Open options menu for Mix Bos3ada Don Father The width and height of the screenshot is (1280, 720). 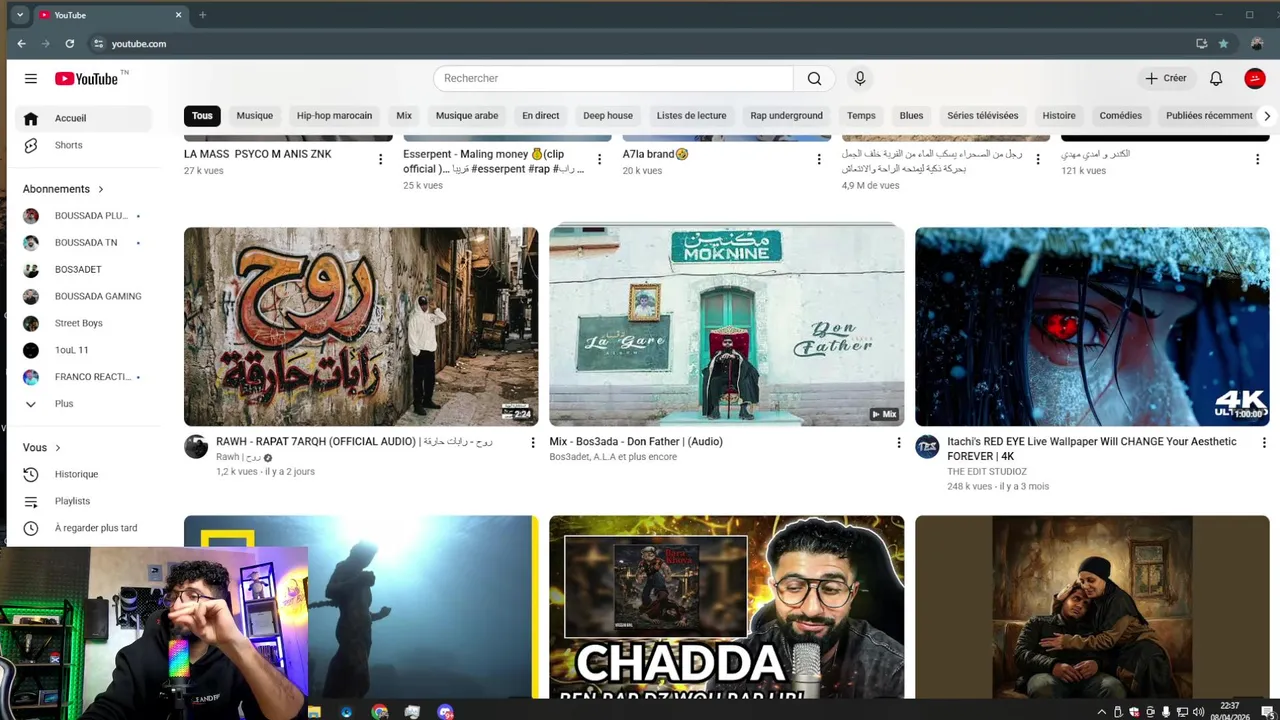898,442
